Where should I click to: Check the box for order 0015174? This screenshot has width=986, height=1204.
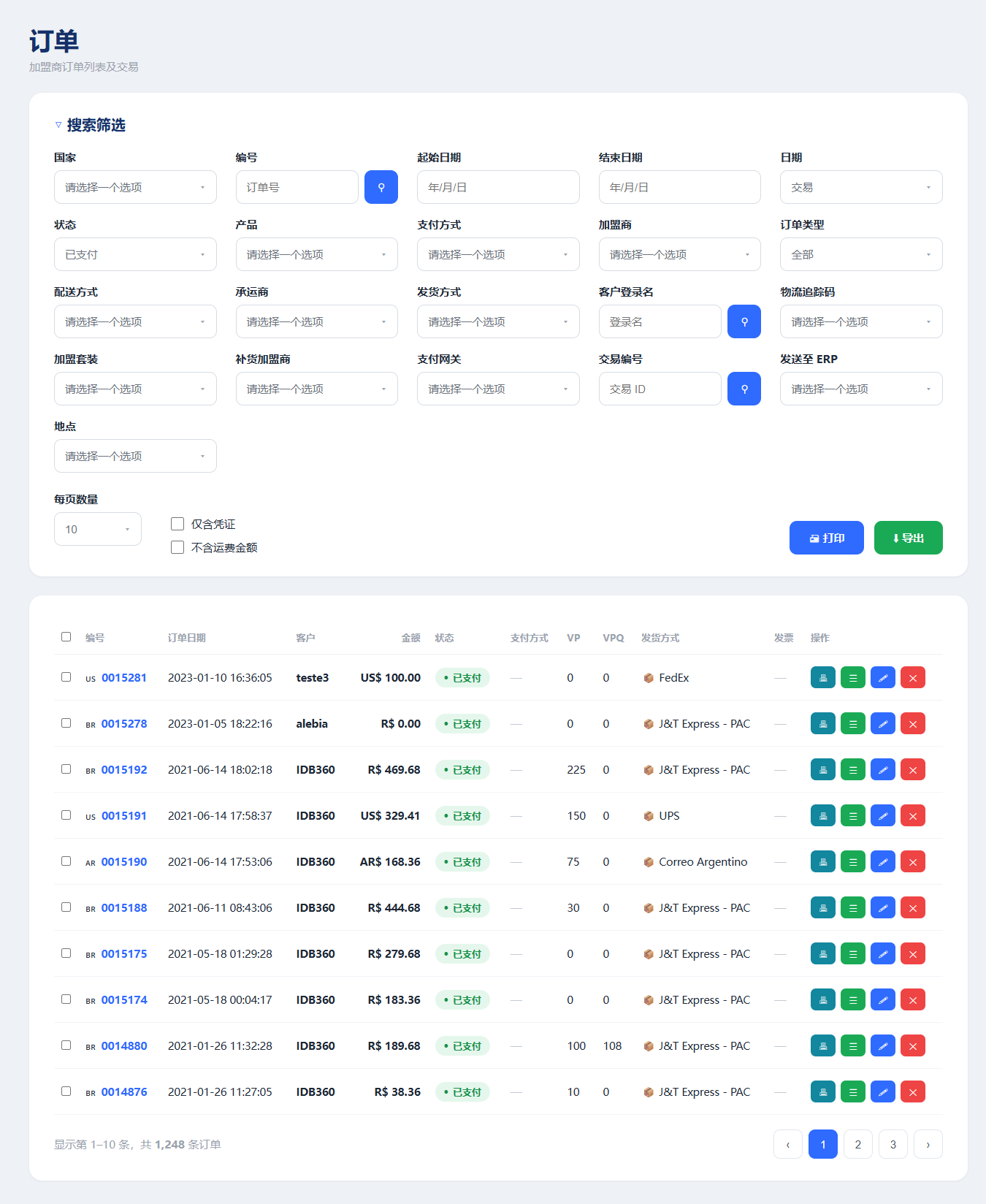[x=66, y=999]
